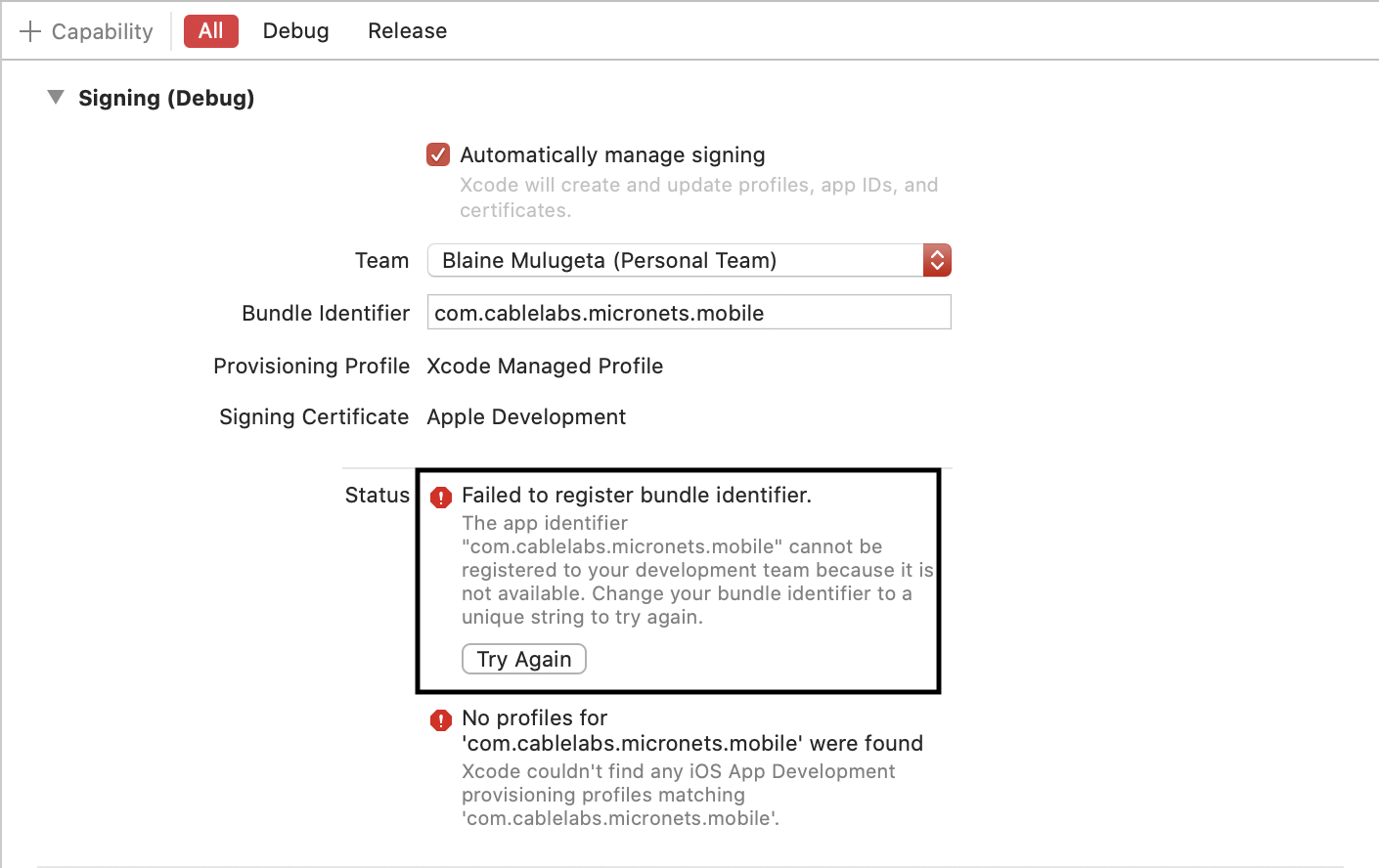The height and width of the screenshot is (868, 1379).
Task: Click the Team label
Action: tap(382, 260)
